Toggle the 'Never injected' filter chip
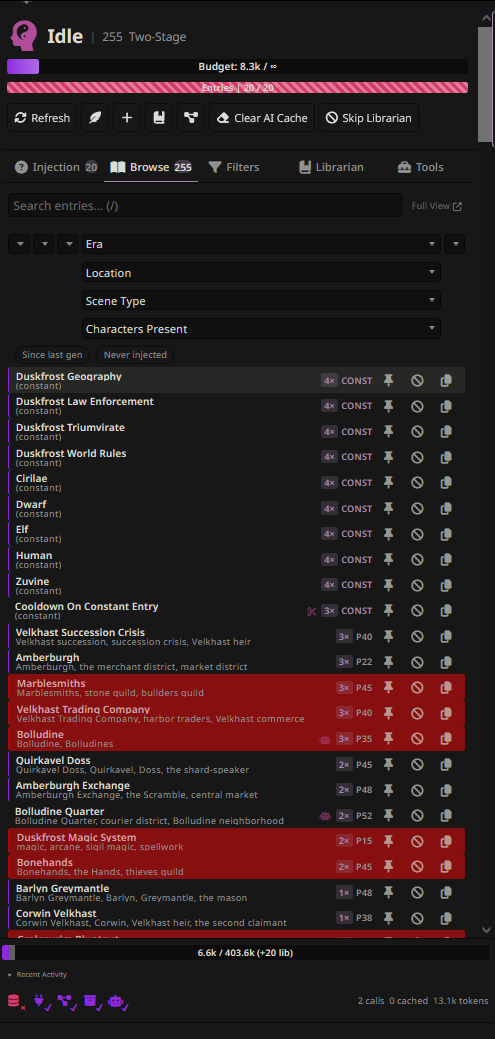This screenshot has width=495, height=1039. pyautogui.click(x=135, y=355)
